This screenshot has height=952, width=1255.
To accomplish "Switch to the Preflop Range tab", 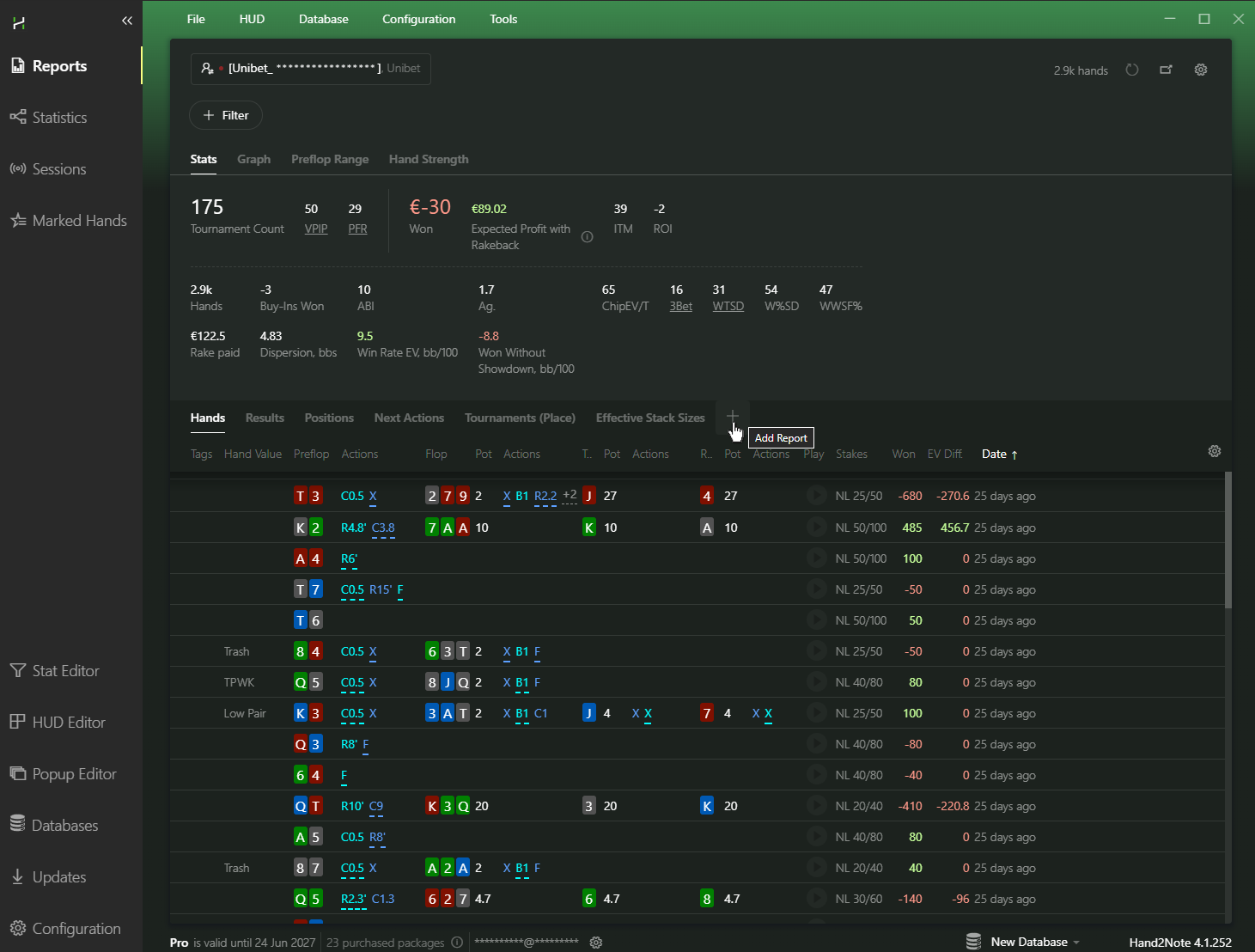I will 330,159.
